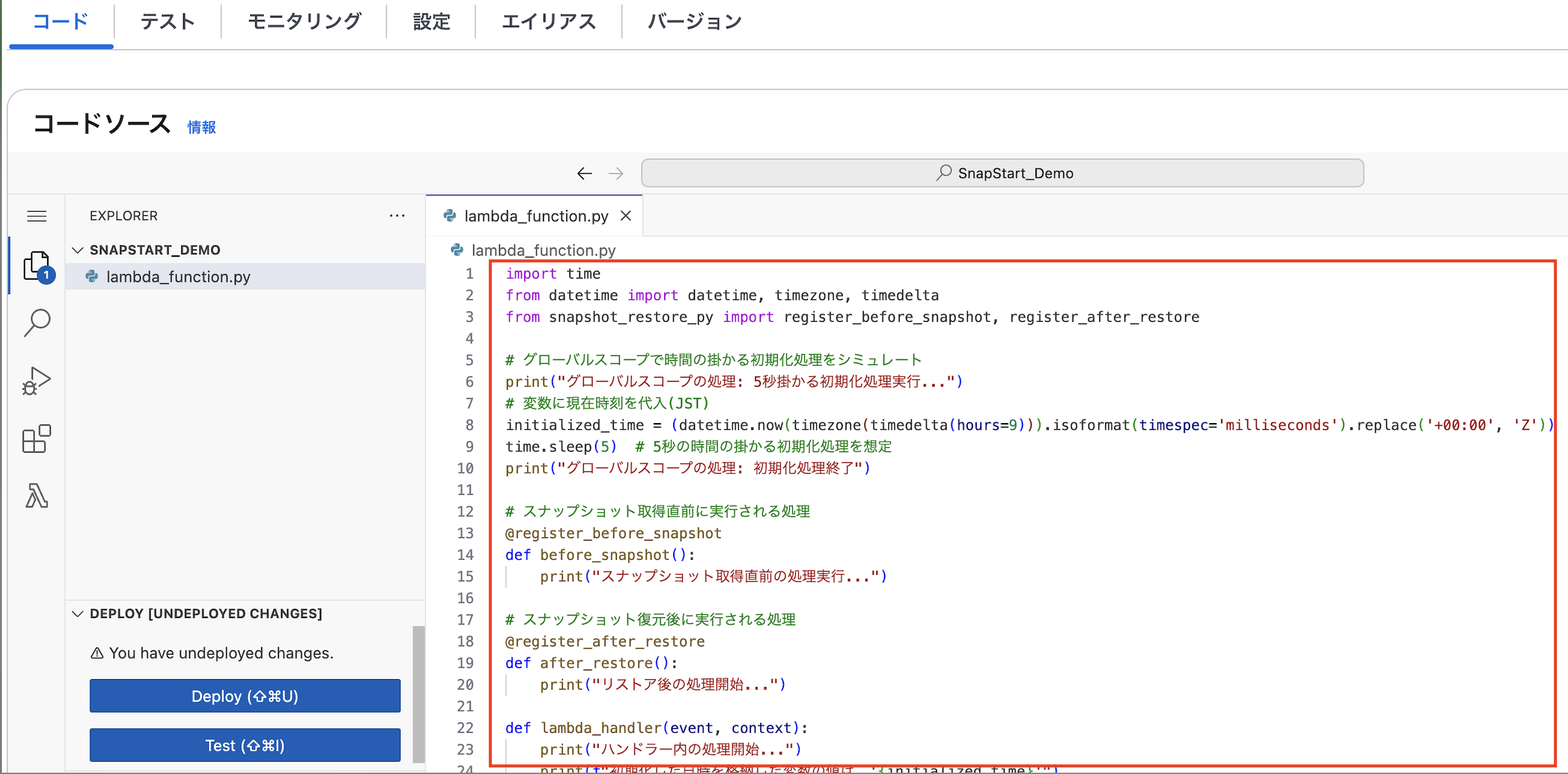This screenshot has width=1568, height=774.
Task: Click the Deploy button
Action: click(x=244, y=696)
